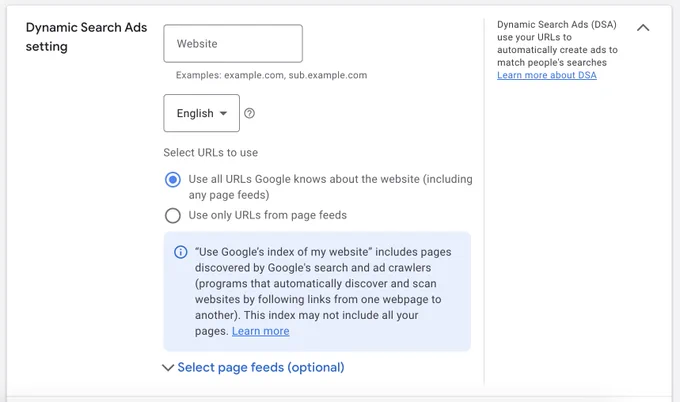Click the 'Select URLs to use' label
680x402 pixels.
point(211,153)
